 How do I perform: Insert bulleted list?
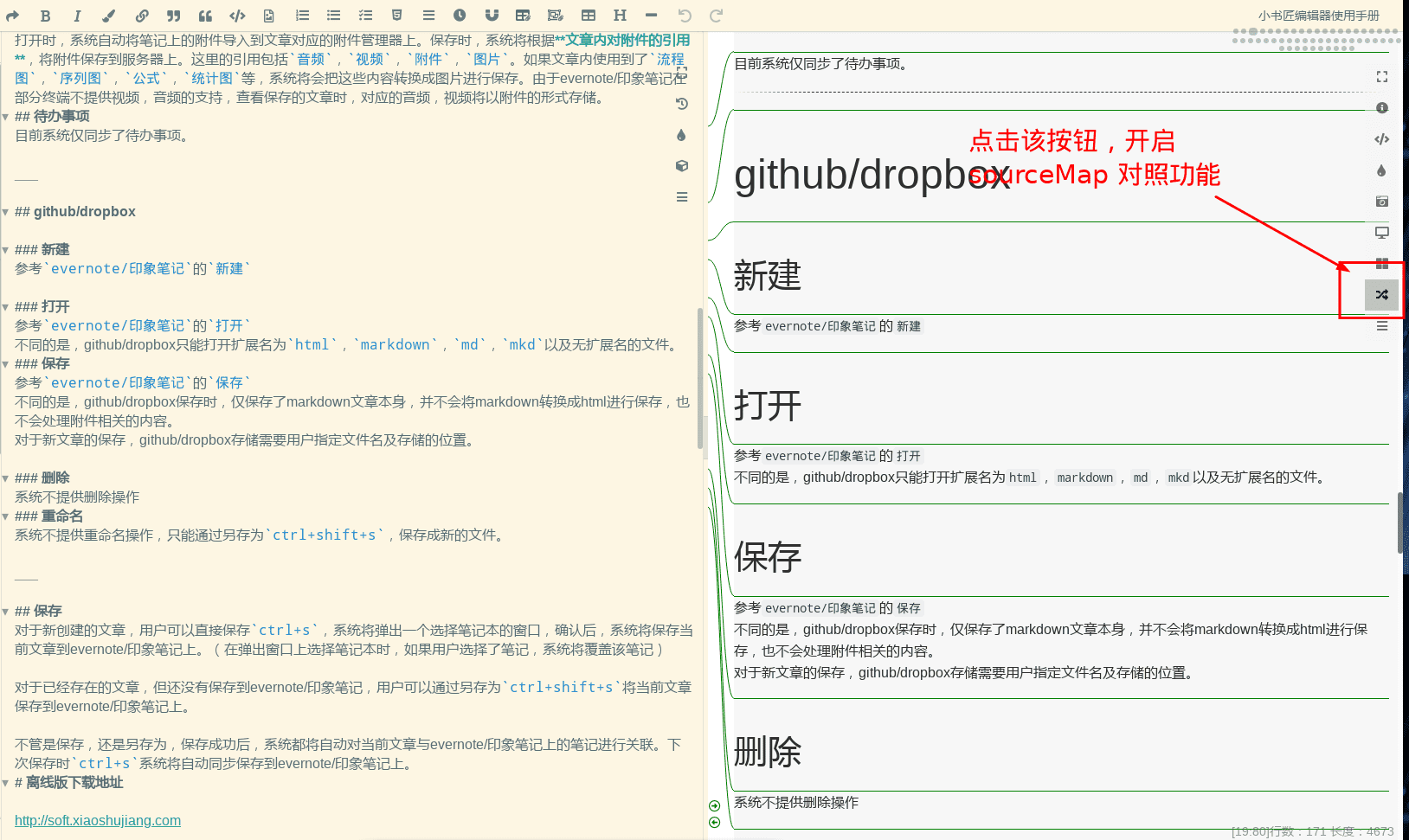coord(333,16)
